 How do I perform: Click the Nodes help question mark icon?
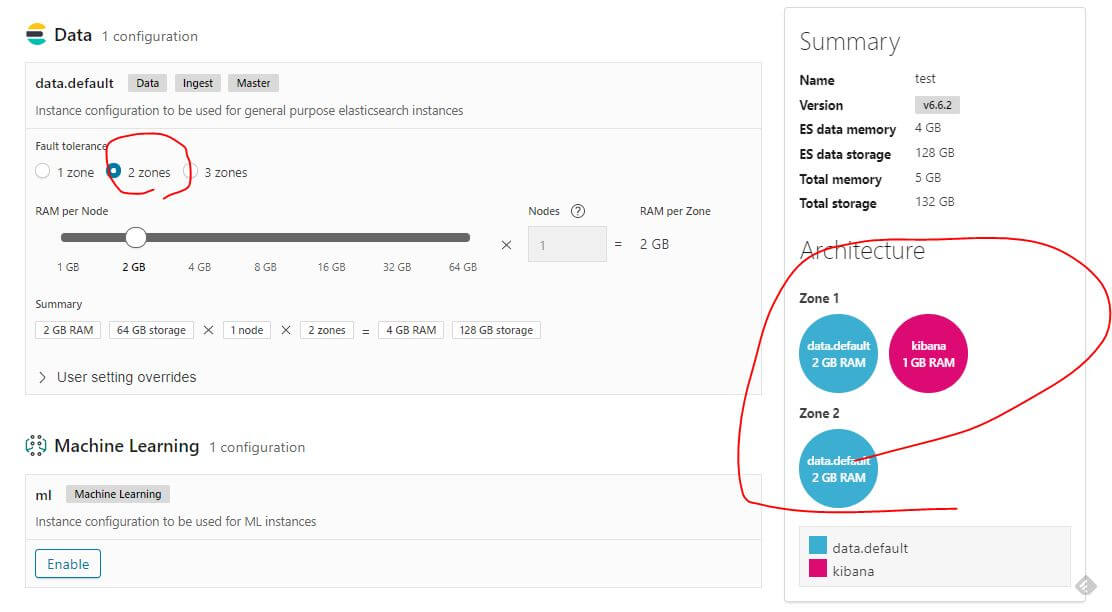[577, 211]
